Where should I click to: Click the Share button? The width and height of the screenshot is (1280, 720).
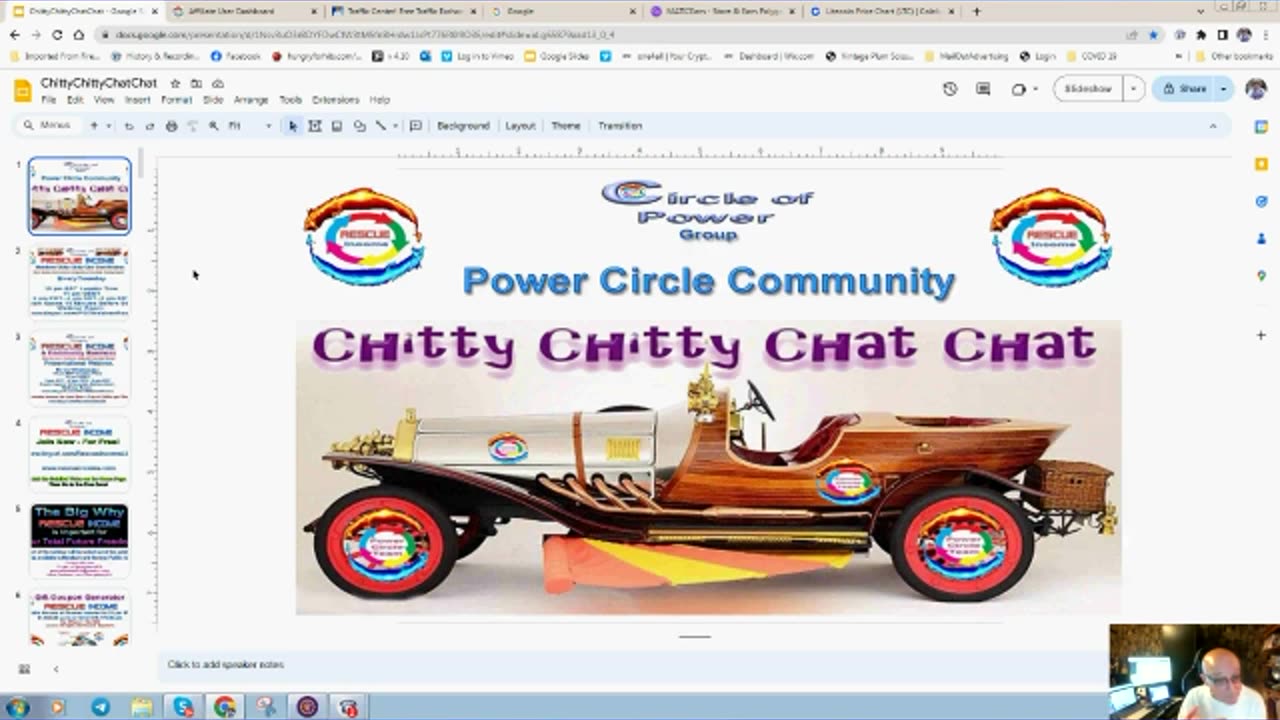tap(1184, 89)
